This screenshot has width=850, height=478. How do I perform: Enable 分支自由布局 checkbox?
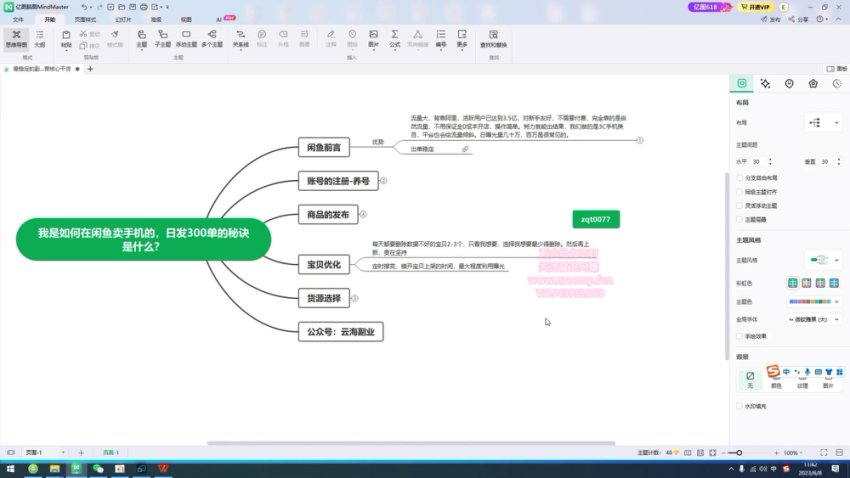(x=739, y=177)
